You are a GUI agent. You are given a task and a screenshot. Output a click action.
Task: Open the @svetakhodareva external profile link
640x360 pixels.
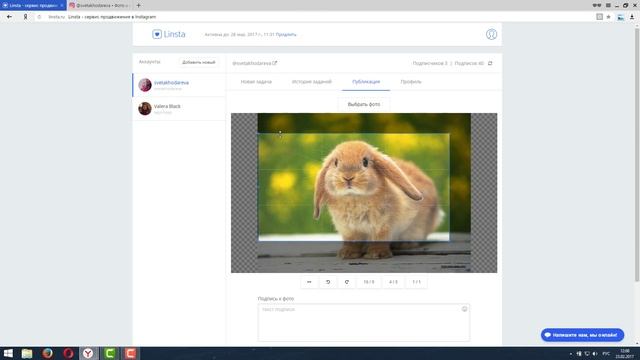255,63
